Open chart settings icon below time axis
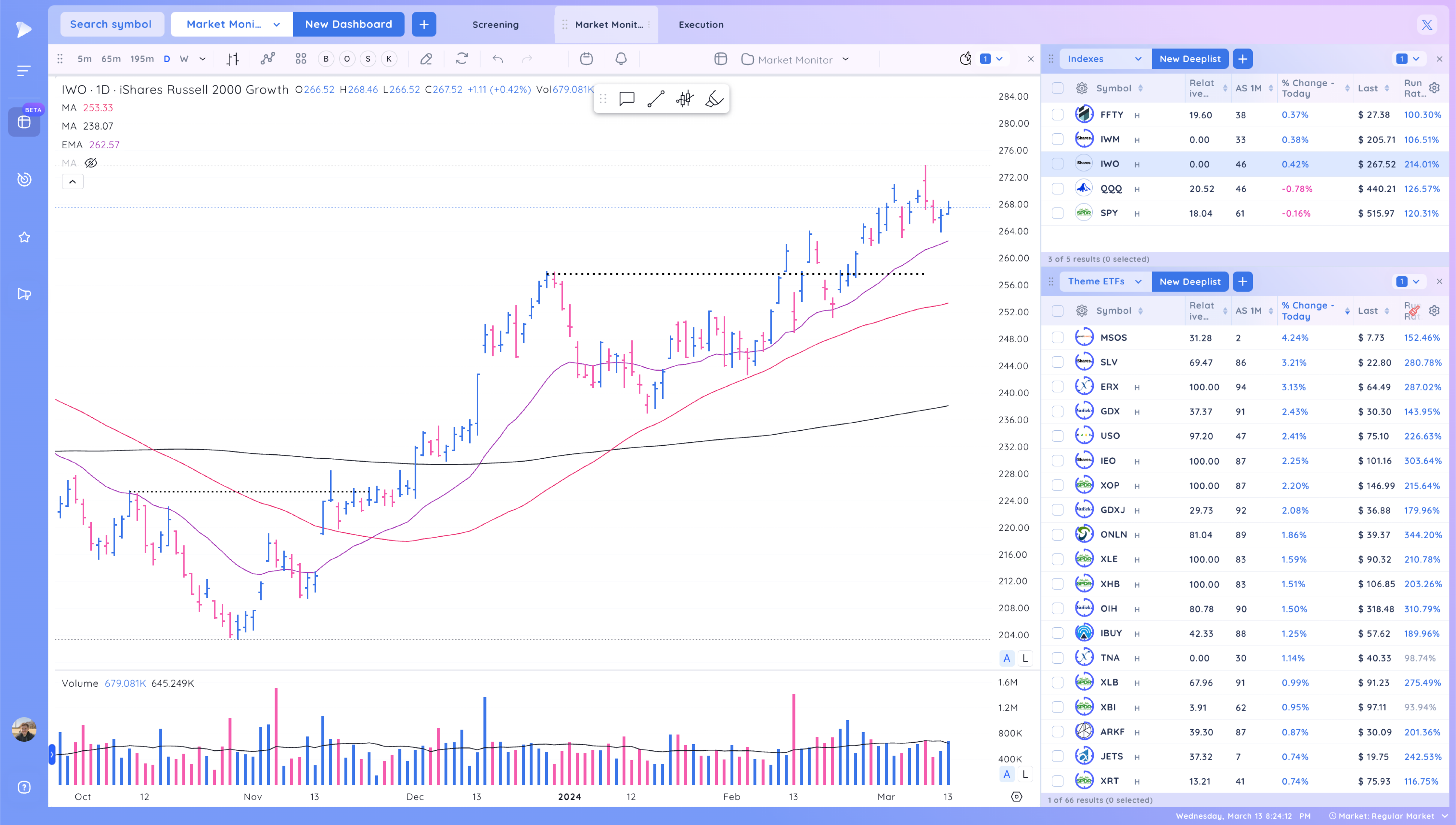Viewport: 1456px width, 825px height. click(x=1017, y=797)
